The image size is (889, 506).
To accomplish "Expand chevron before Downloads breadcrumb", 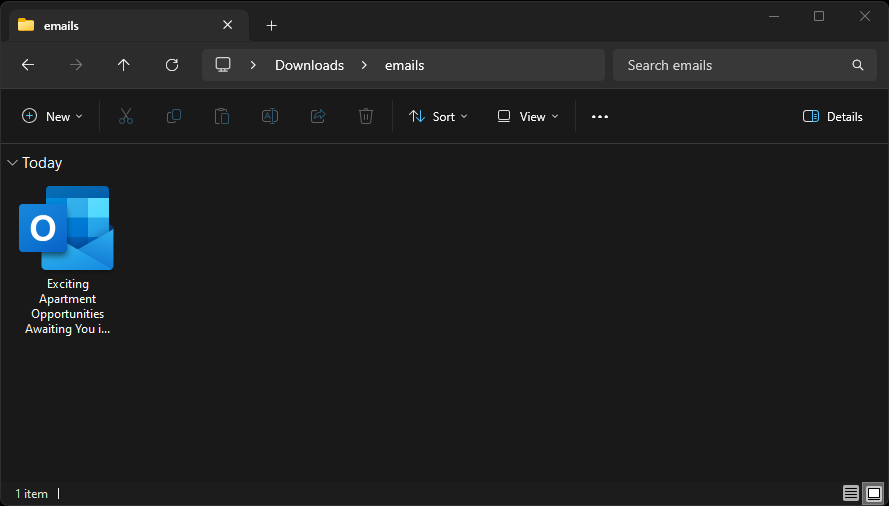I will (x=253, y=65).
